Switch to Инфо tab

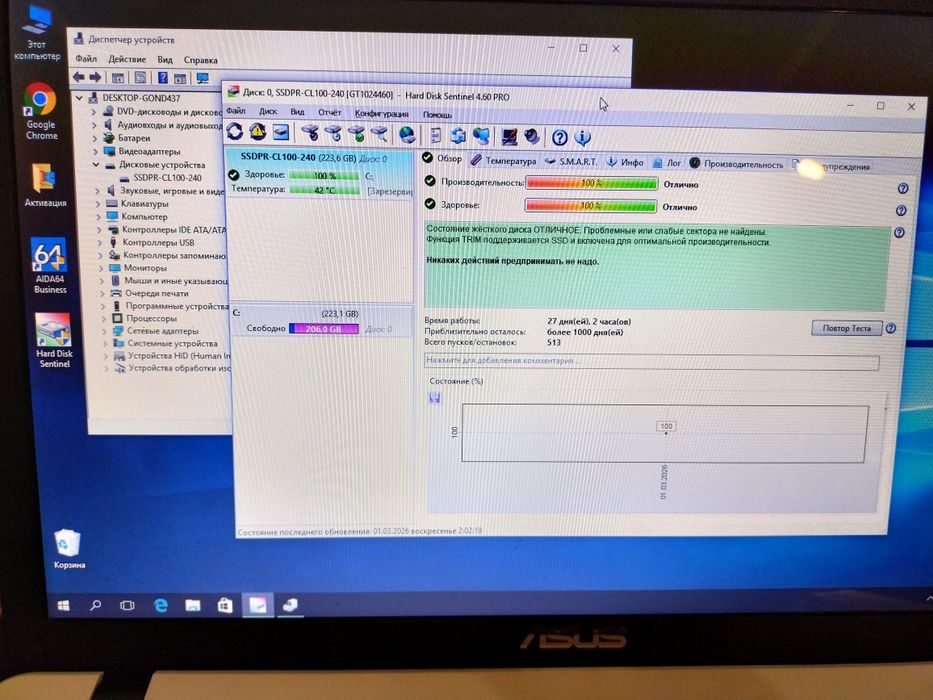[625, 162]
